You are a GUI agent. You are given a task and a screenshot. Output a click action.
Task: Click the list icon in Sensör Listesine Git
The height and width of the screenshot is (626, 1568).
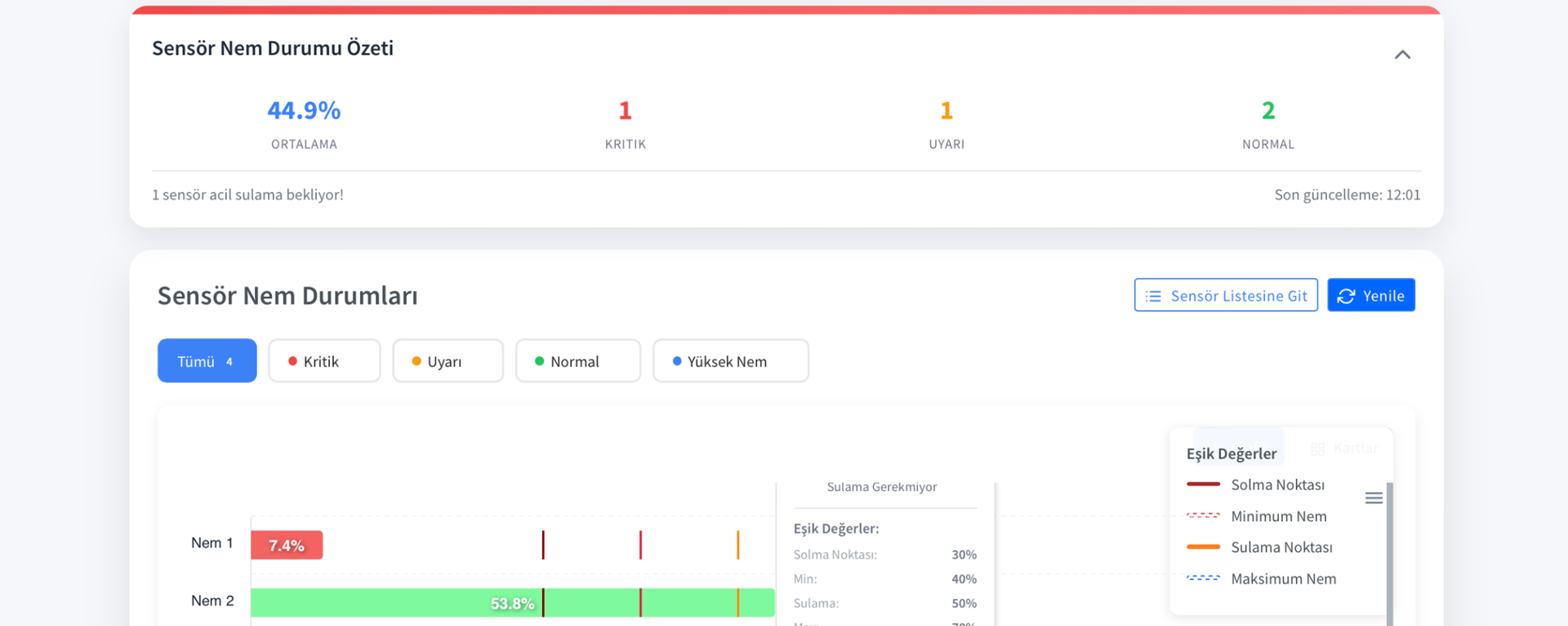1153,296
